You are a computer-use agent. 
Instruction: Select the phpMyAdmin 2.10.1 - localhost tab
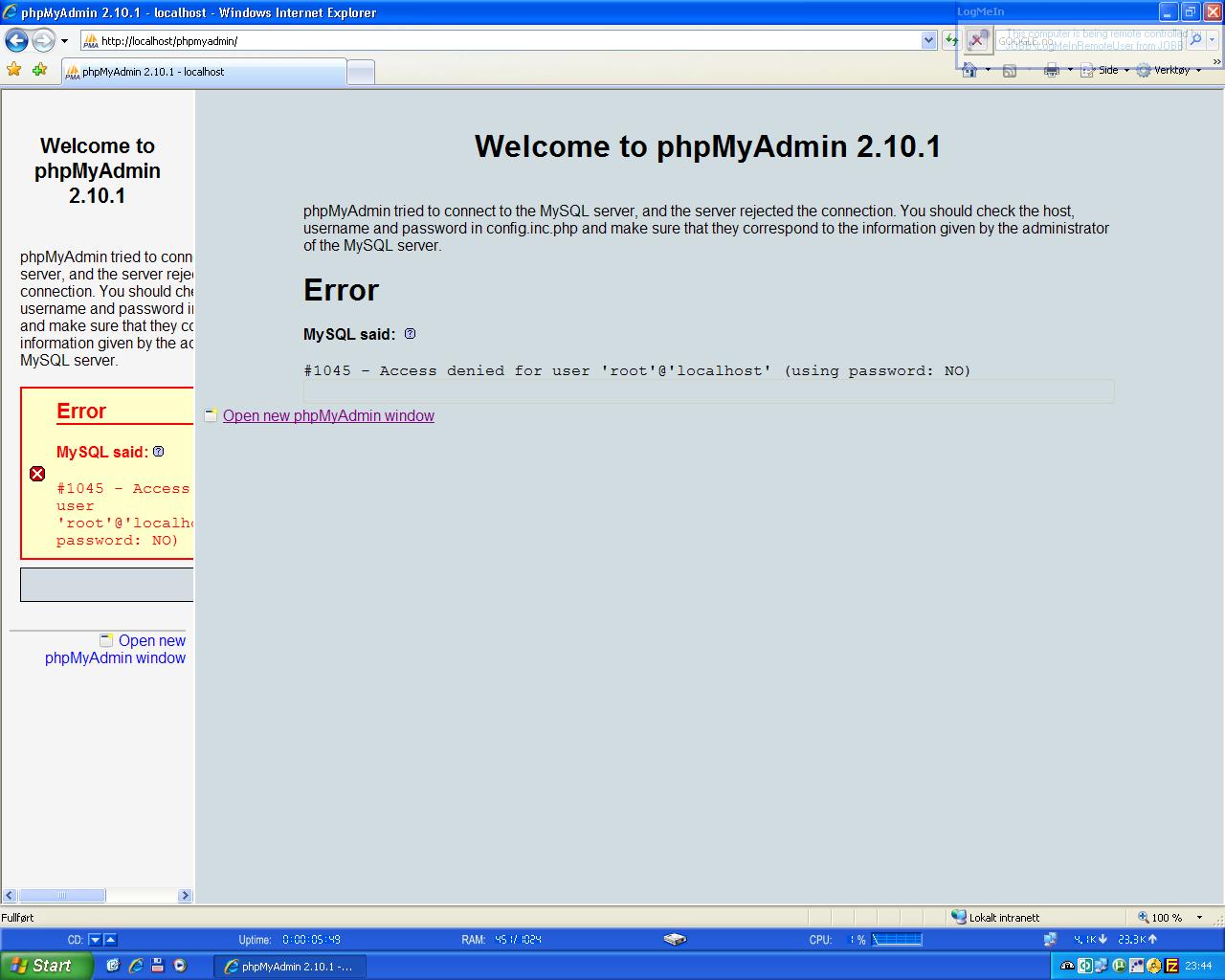204,72
